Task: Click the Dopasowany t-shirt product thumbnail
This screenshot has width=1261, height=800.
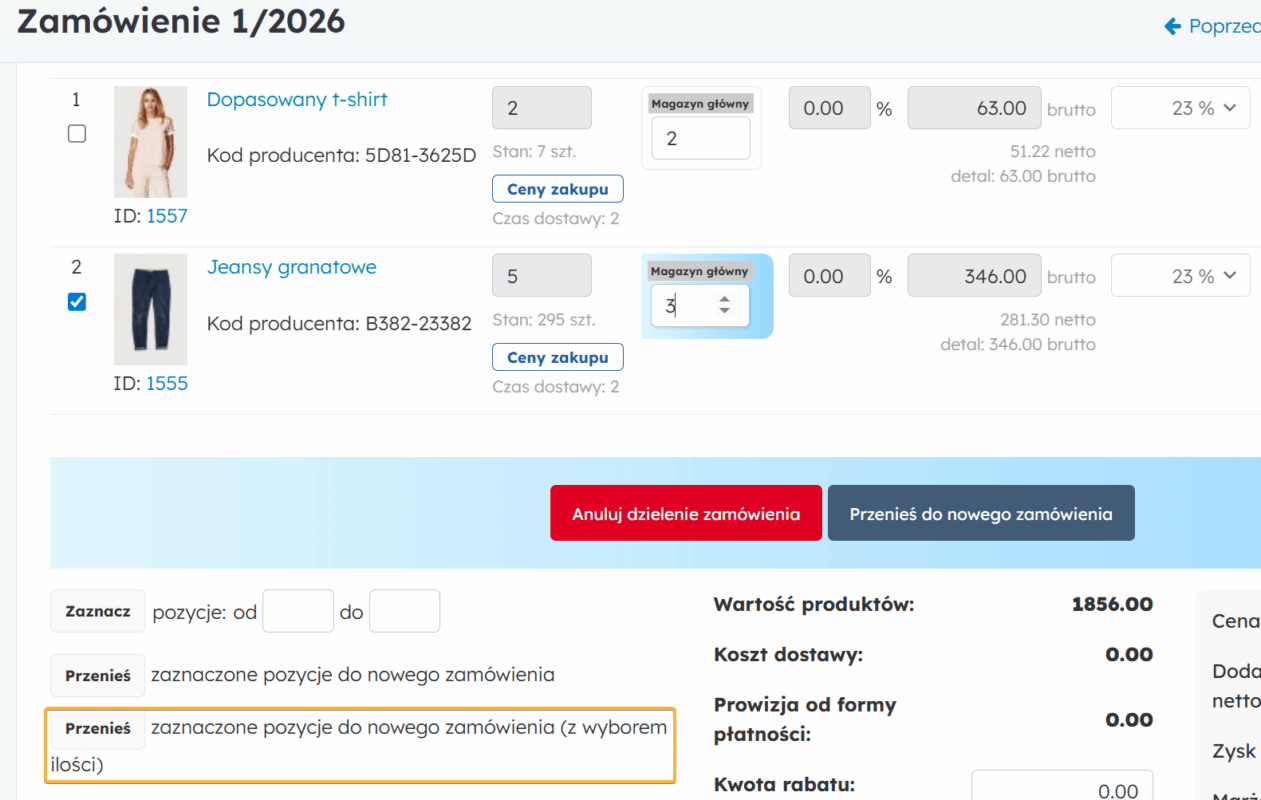Action: [150, 141]
